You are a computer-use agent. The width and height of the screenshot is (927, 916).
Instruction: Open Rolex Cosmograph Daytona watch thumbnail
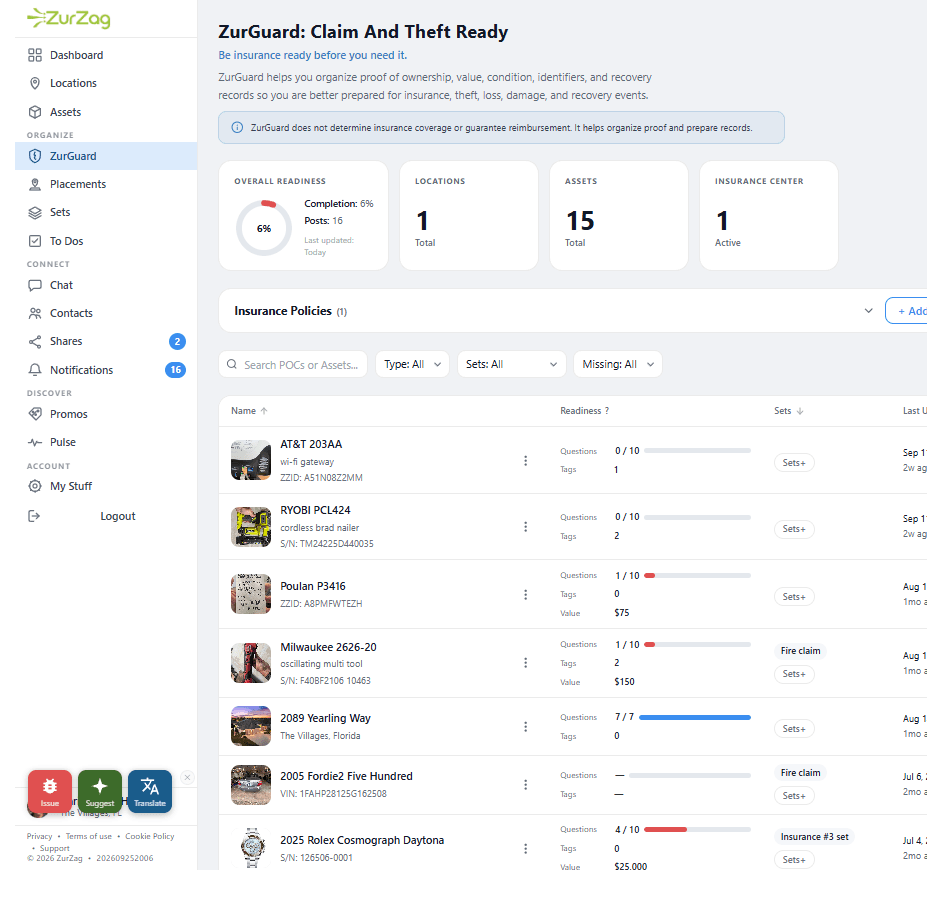click(x=252, y=848)
